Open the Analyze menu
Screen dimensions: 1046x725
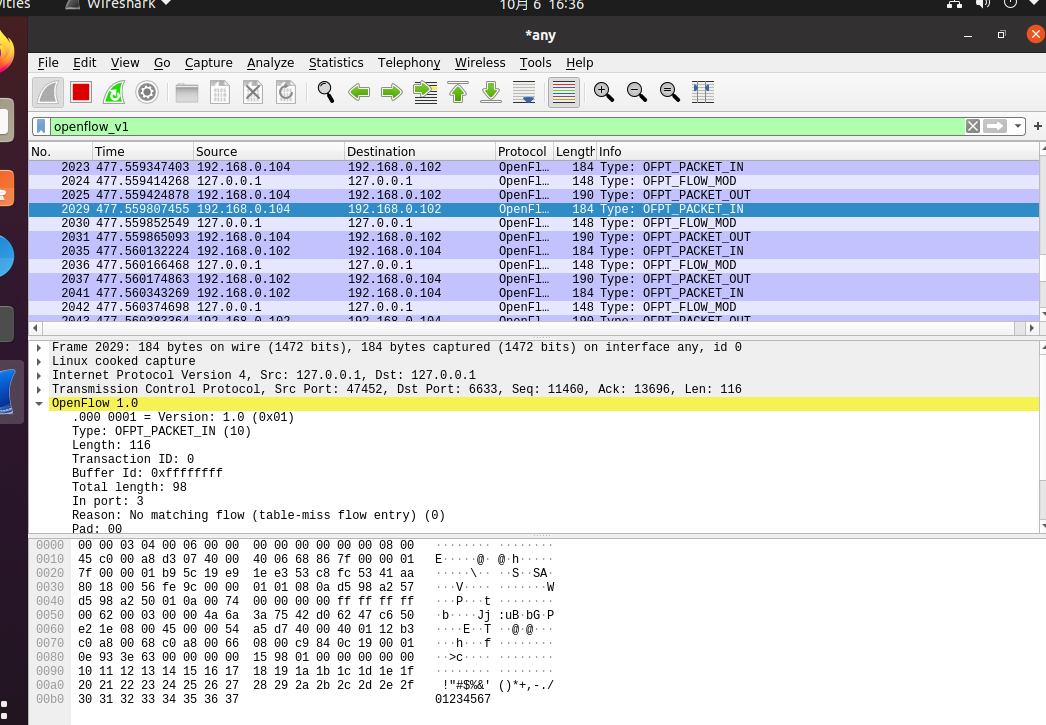tap(270, 63)
